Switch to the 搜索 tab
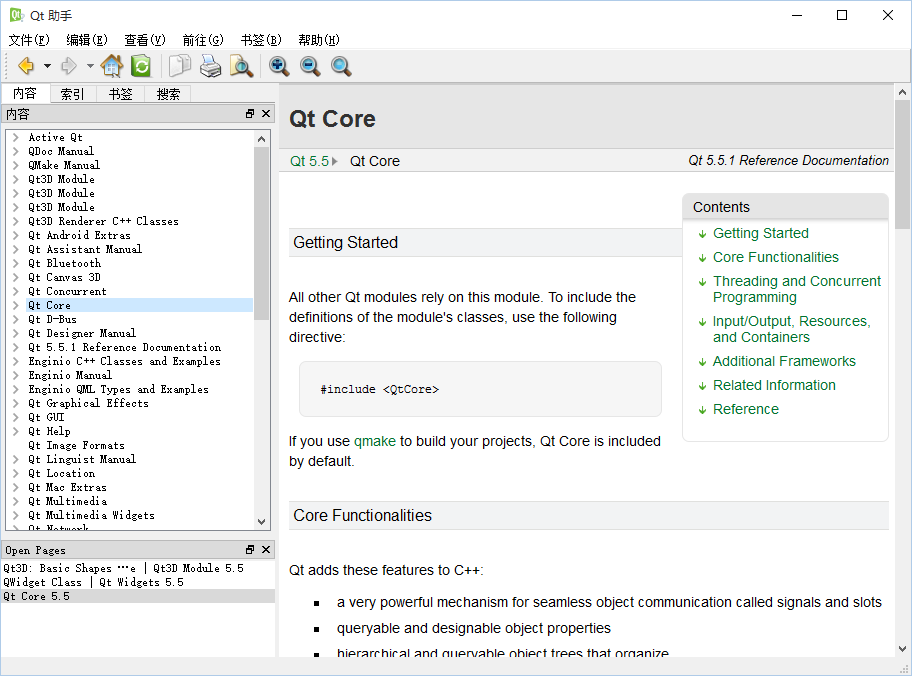Image resolution: width=912 pixels, height=676 pixels. [168, 94]
